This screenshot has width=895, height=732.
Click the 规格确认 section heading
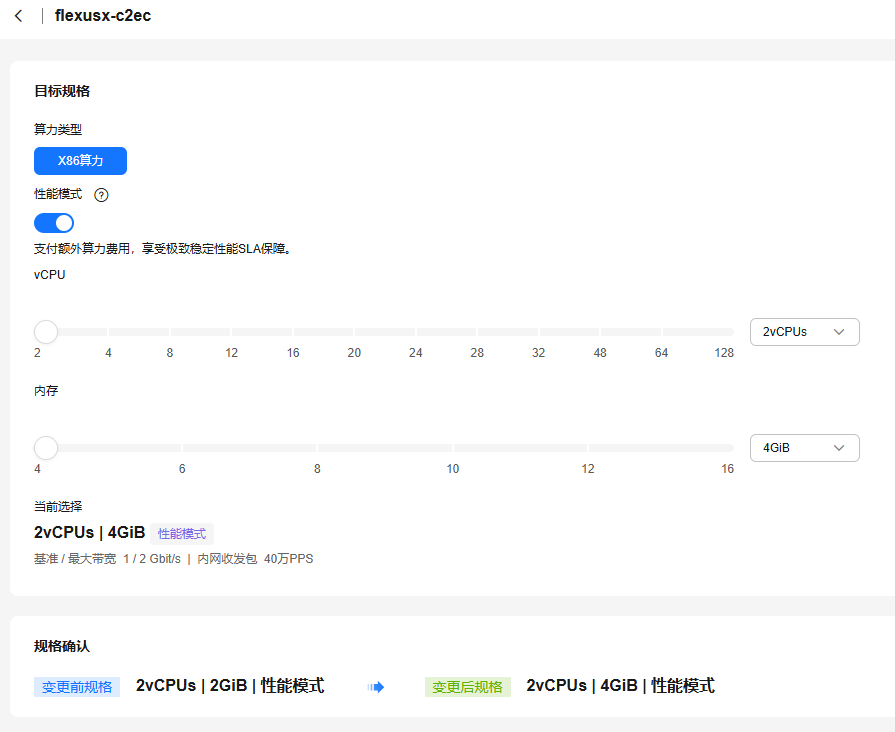62,646
